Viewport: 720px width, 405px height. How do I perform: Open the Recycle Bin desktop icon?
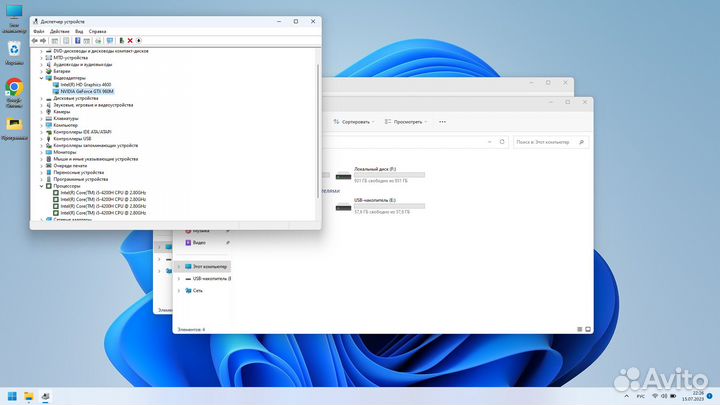[15, 49]
